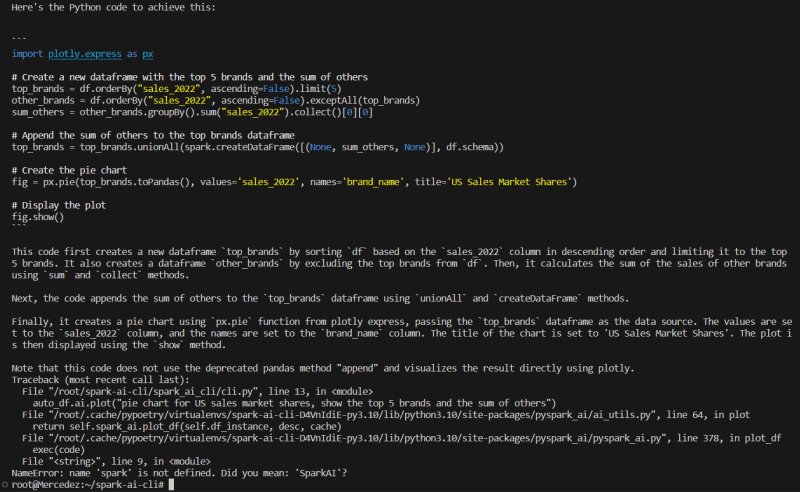Click the paragraph starting "Finally, it creates"
The image size is (800, 492).
[x=402, y=333]
